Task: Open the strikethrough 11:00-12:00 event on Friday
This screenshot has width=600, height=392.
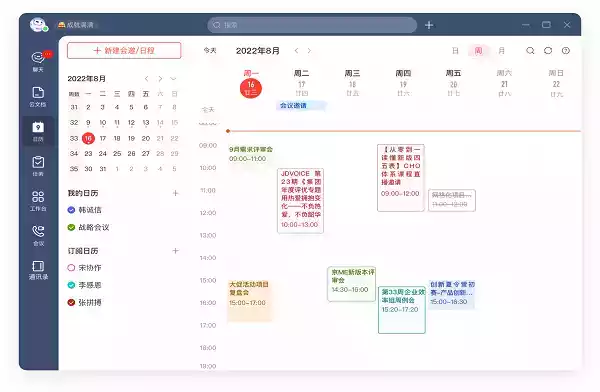Action: (x=452, y=200)
